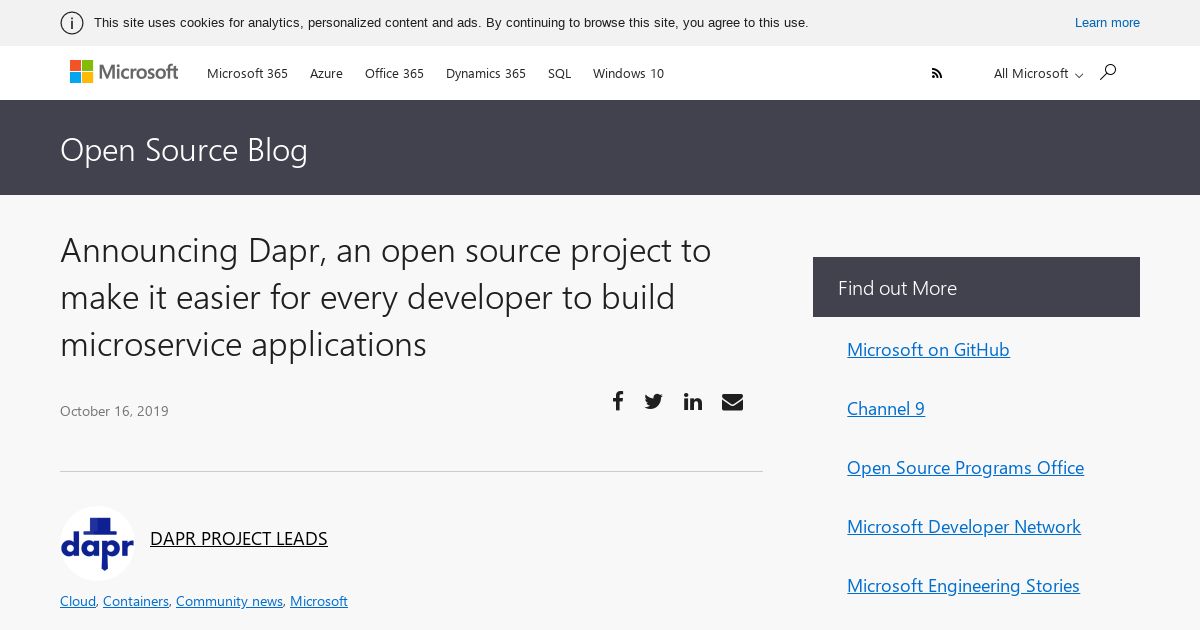Click the cookie notice info icon

pyautogui.click(x=72, y=23)
